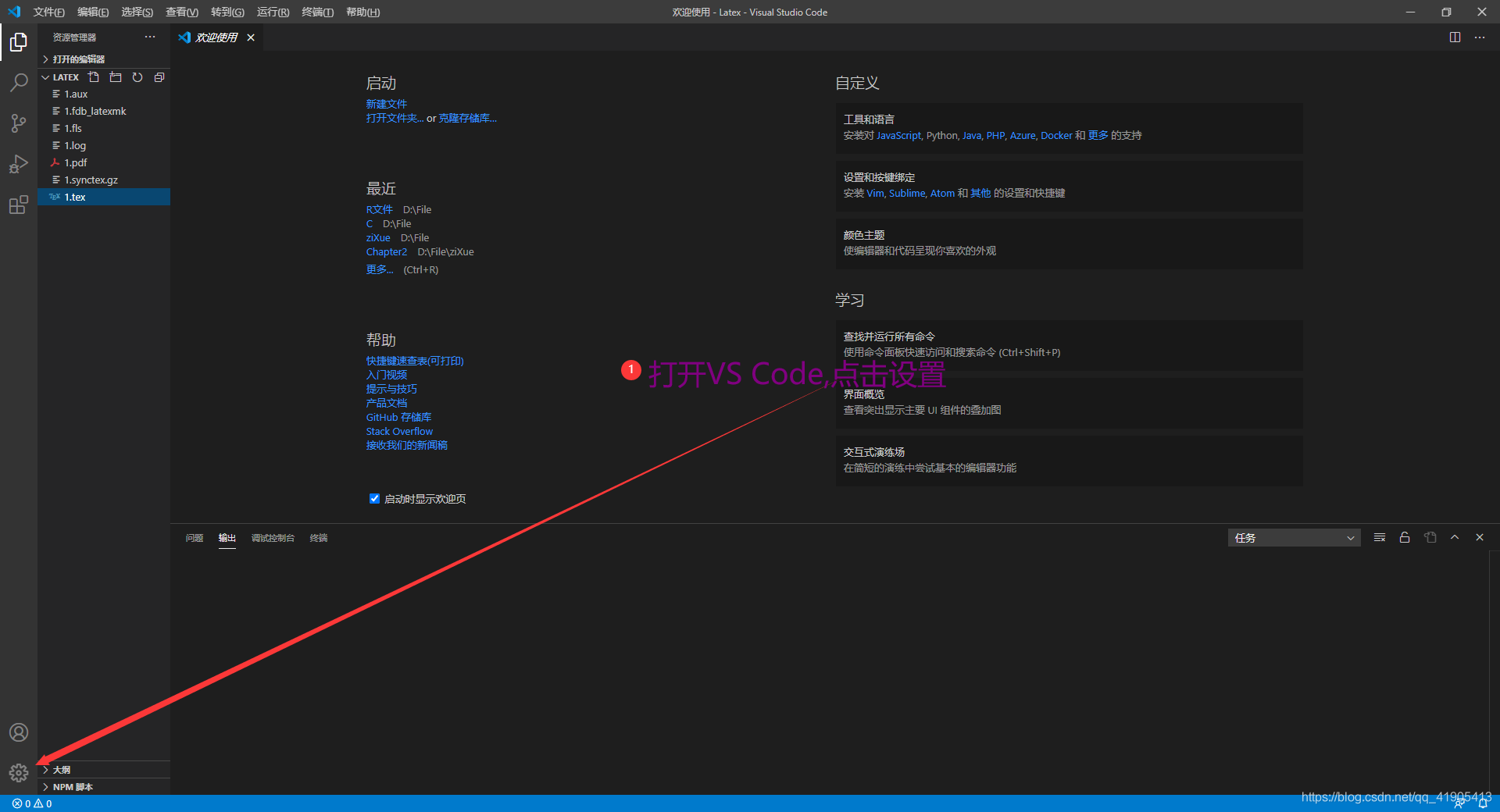Image resolution: width=1500 pixels, height=812 pixels.
Task: Open recent folder Chapter2
Action: [x=387, y=252]
